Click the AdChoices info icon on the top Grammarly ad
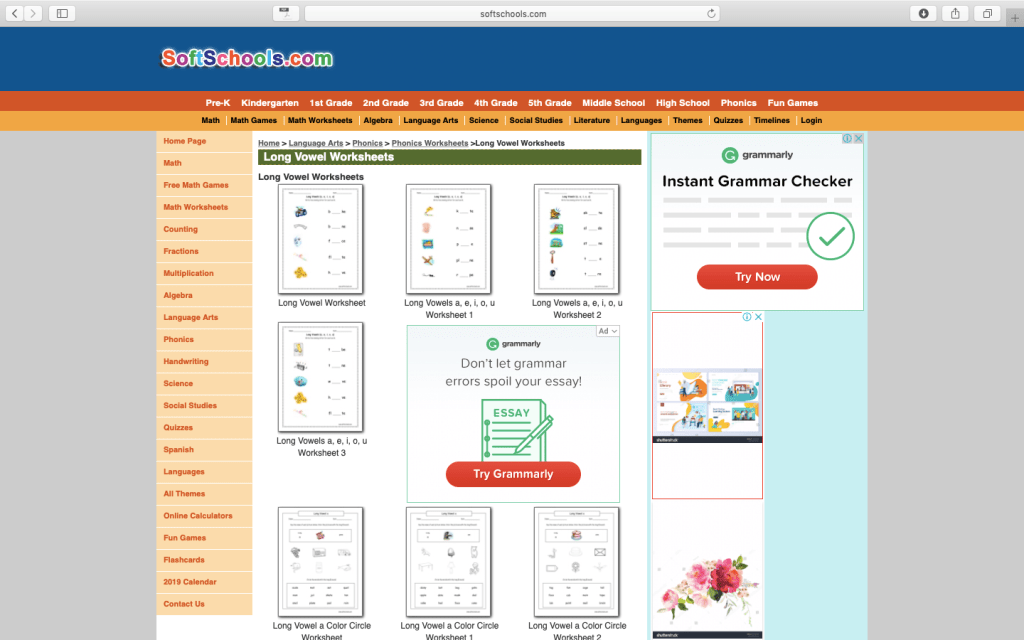1024x640 pixels. point(846,139)
